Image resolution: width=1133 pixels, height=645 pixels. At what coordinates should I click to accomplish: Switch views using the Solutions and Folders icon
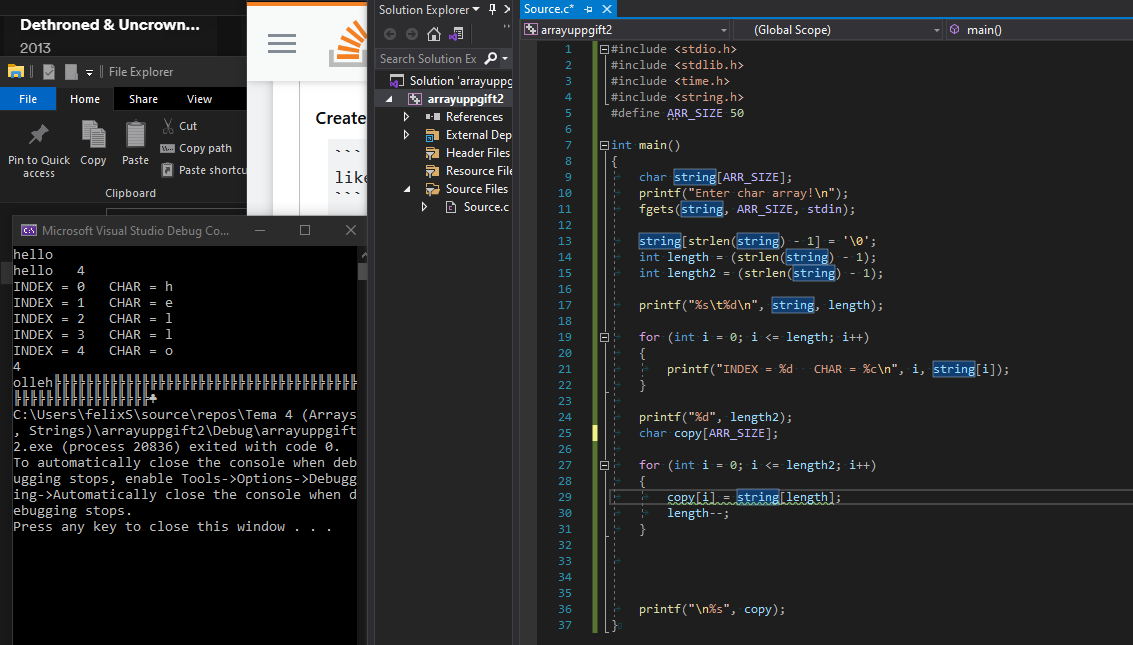pos(456,34)
